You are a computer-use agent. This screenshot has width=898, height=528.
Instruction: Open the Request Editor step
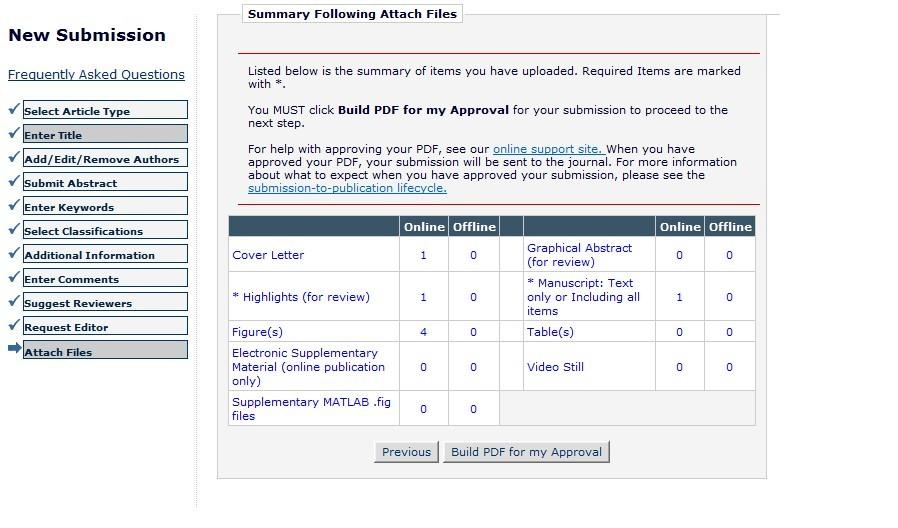[x=105, y=327]
